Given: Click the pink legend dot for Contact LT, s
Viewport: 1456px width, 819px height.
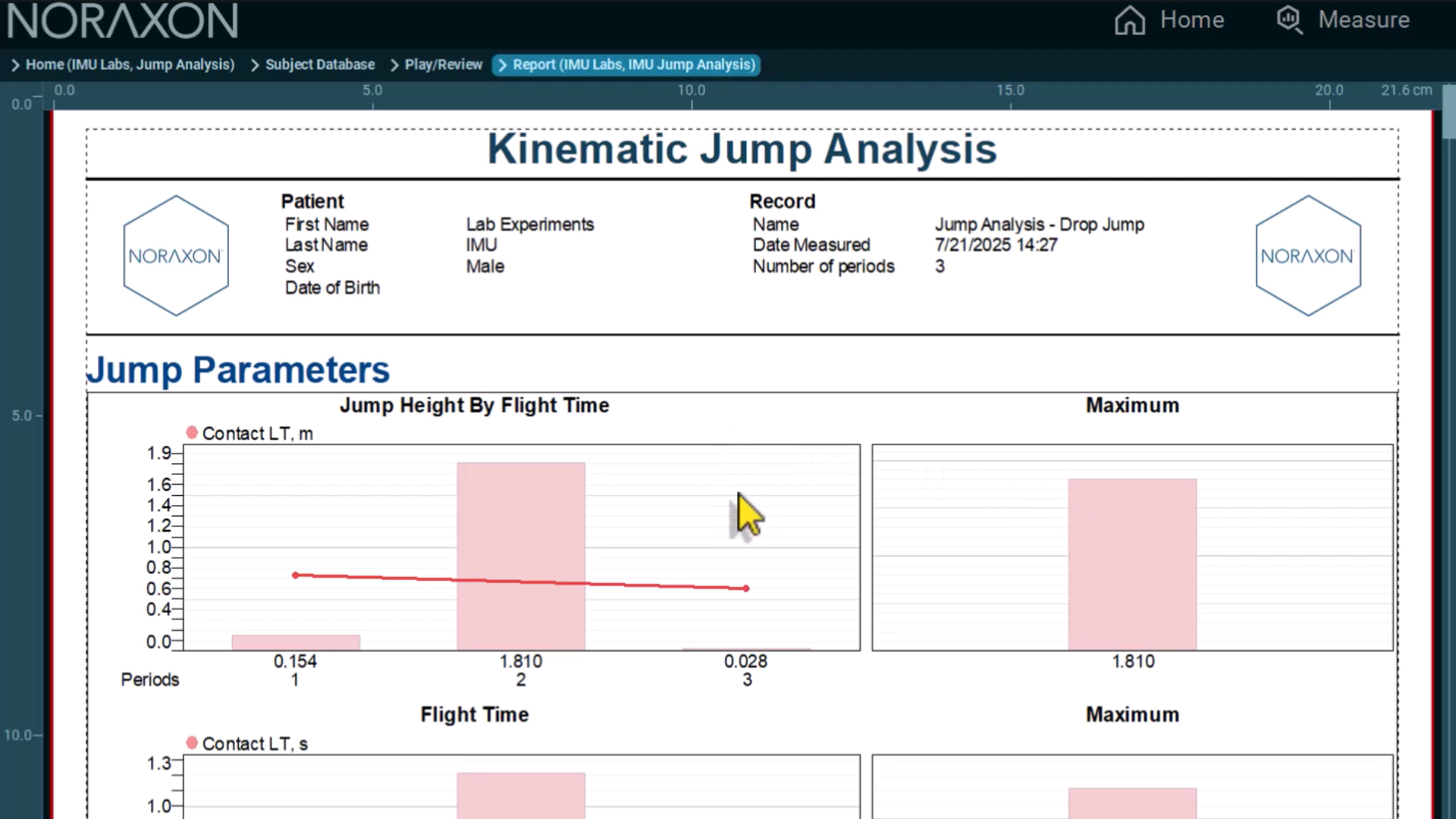Looking at the screenshot, I should point(191,743).
